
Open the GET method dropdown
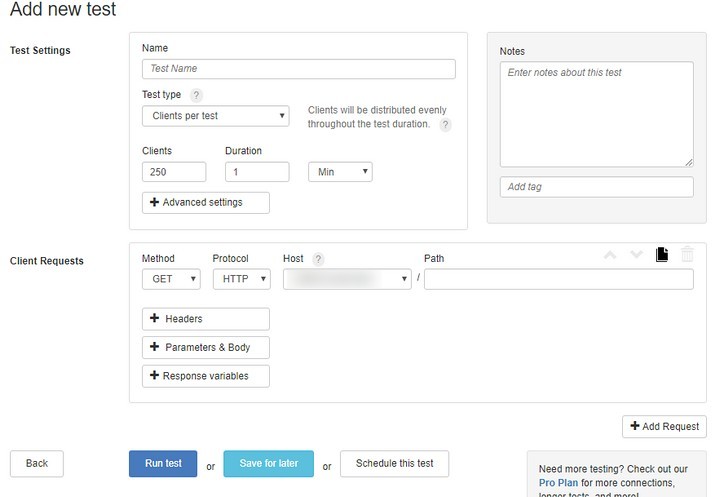click(171, 279)
